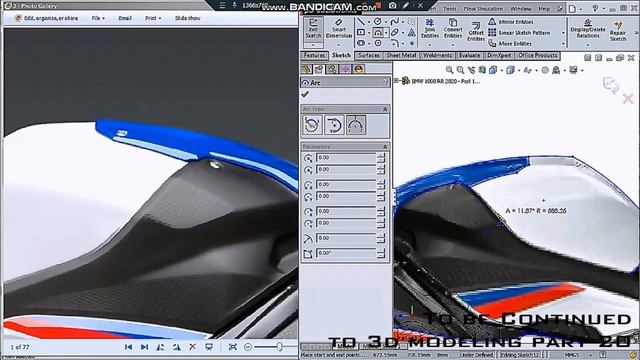
Task: Open Arc PropertyManager help
Action: [x=385, y=82]
